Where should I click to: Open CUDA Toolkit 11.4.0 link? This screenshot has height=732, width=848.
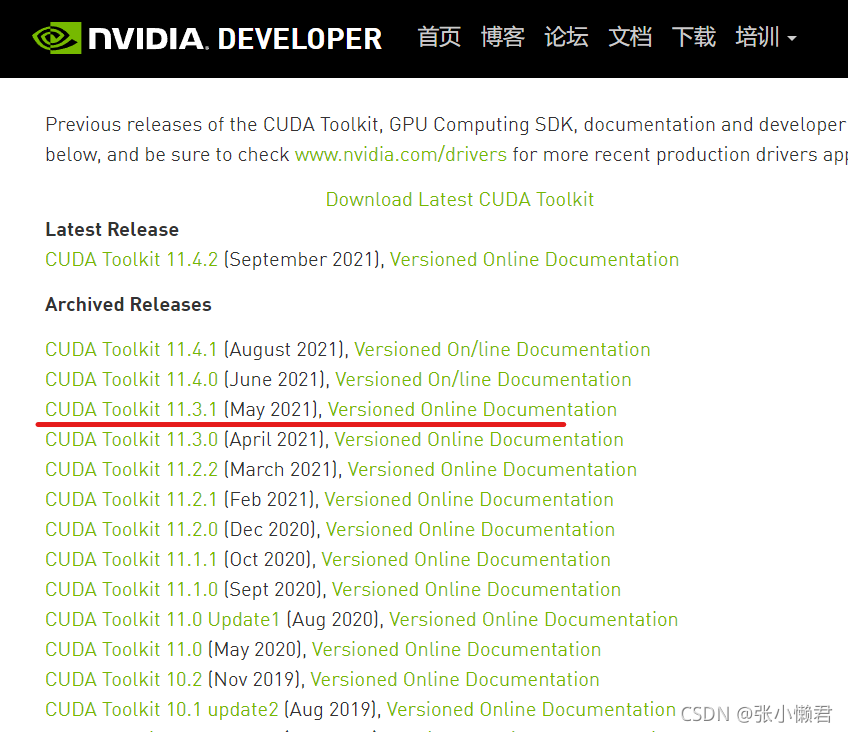tap(131, 380)
